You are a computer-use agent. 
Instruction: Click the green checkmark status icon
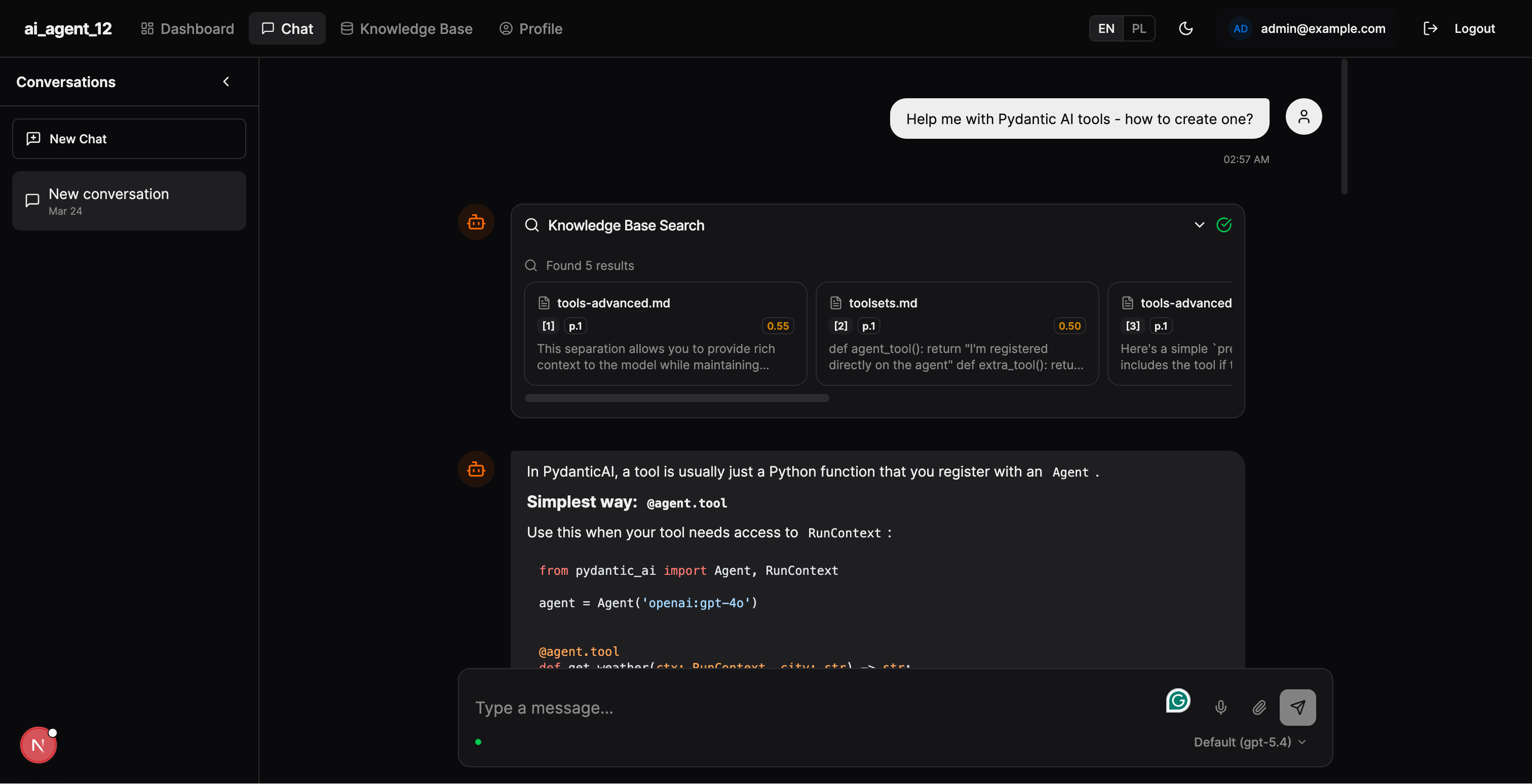(x=1224, y=225)
